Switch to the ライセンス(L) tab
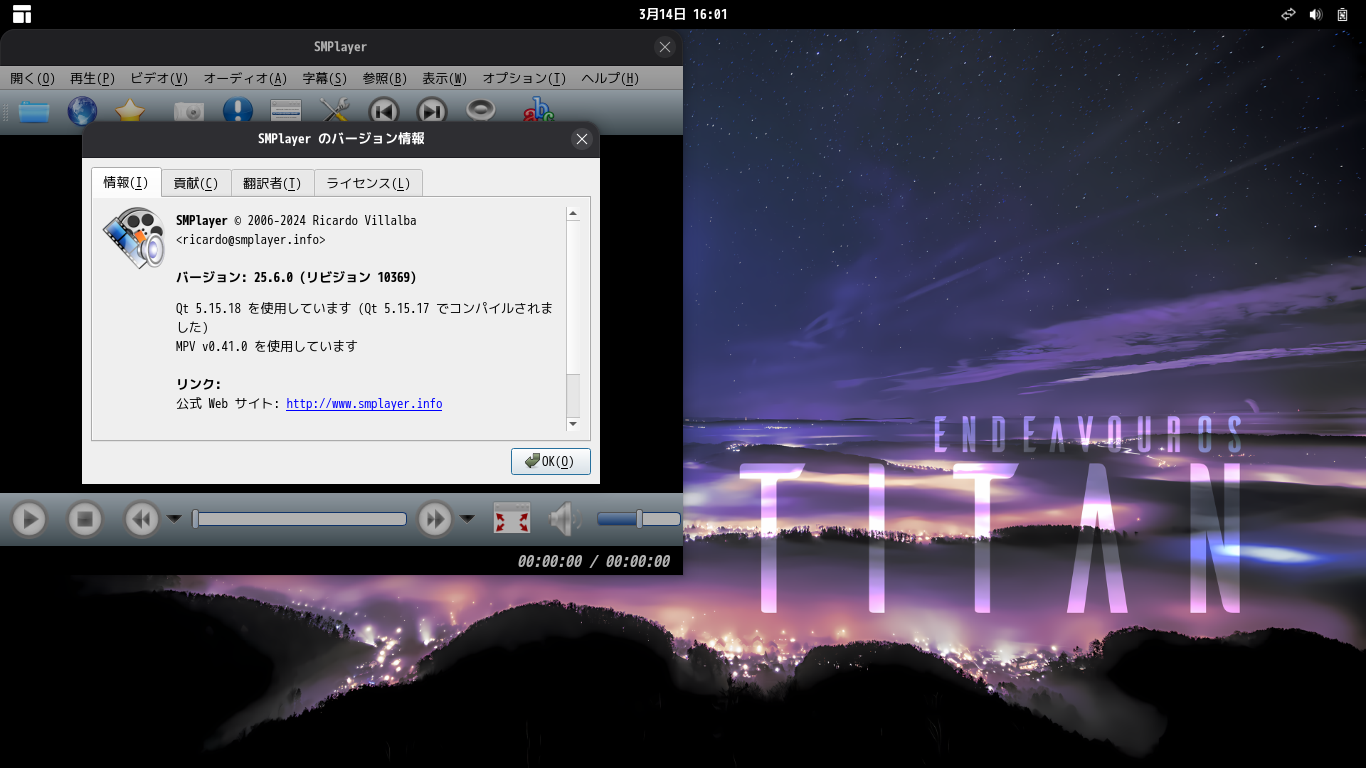1366x768 pixels. point(368,183)
